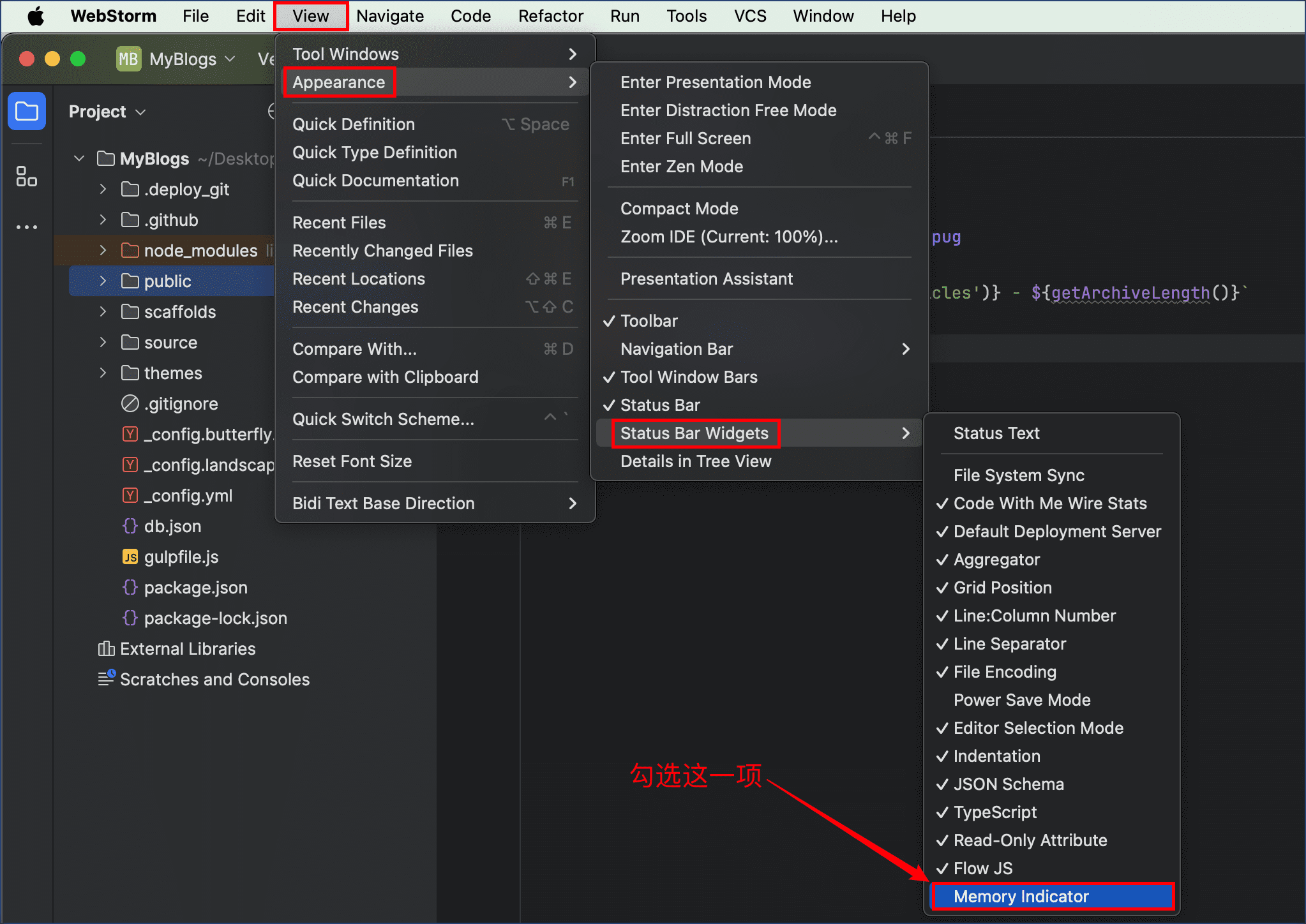This screenshot has width=1306, height=924.
Task: Open the View menu
Action: pos(311,16)
